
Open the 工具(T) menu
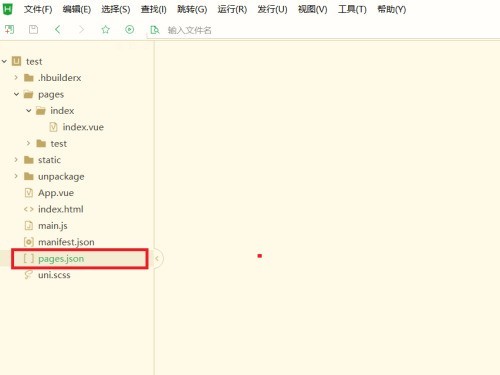(x=352, y=9)
